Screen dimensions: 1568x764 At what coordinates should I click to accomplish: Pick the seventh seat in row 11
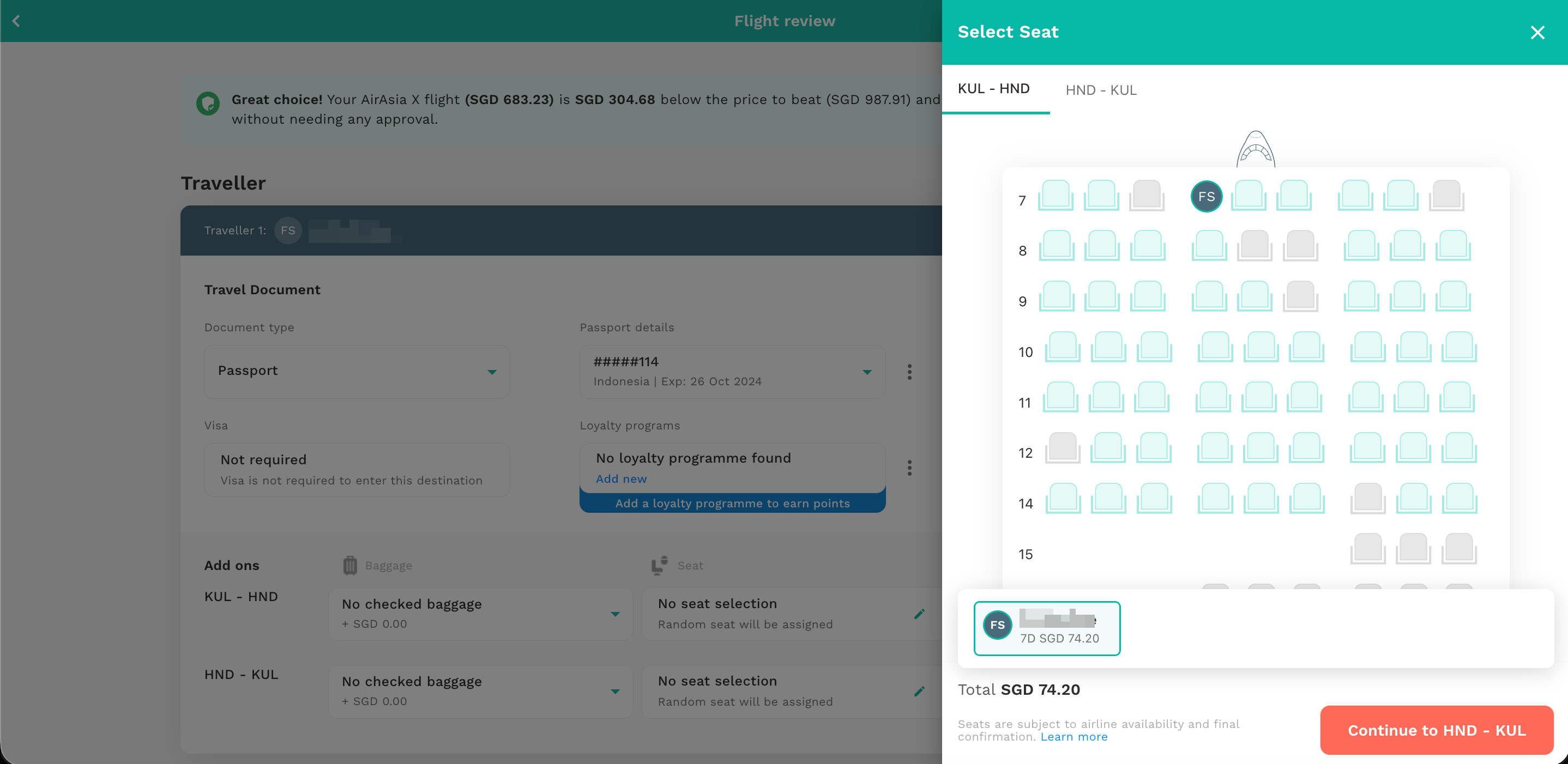click(x=1365, y=397)
